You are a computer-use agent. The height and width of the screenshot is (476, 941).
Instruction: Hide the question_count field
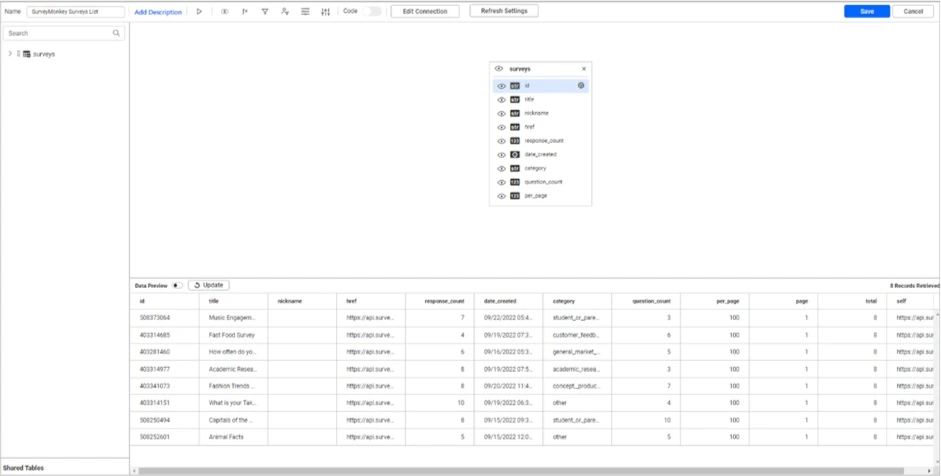[x=502, y=182]
